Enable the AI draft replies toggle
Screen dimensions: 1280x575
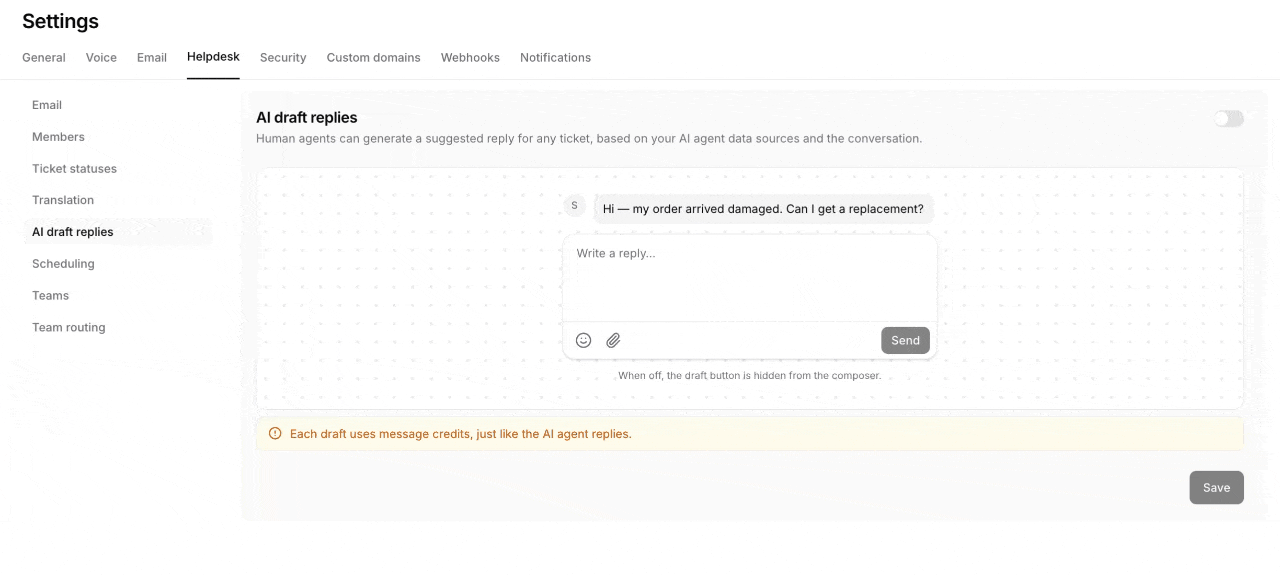1229,119
